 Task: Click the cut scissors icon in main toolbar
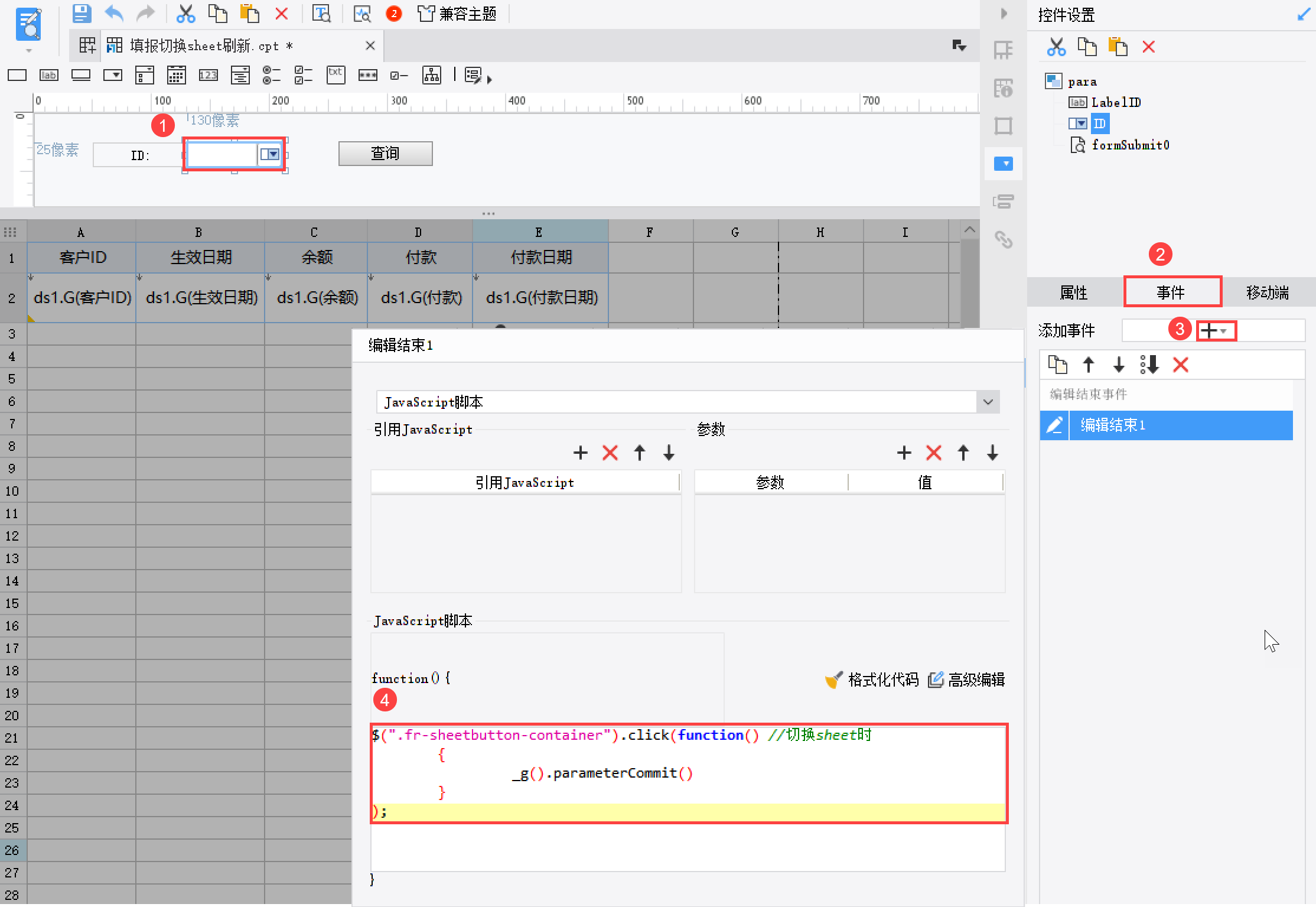pos(185,13)
